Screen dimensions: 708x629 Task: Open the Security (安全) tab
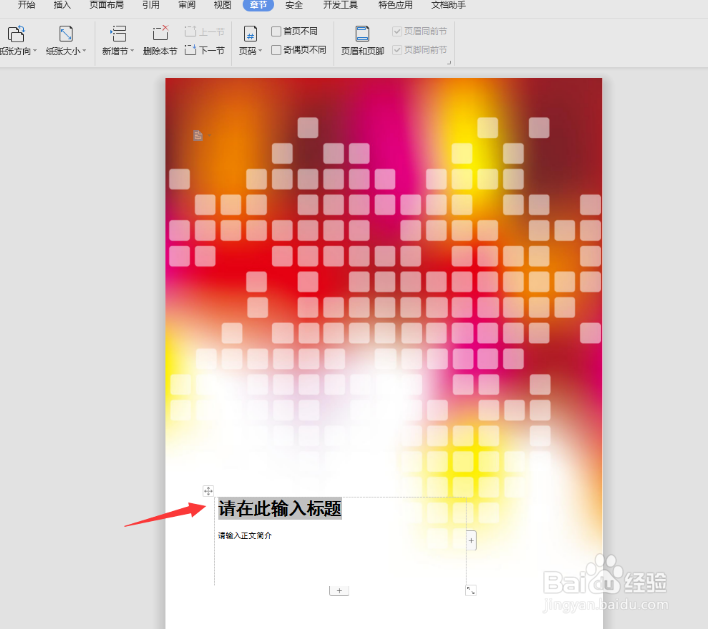coord(294,5)
